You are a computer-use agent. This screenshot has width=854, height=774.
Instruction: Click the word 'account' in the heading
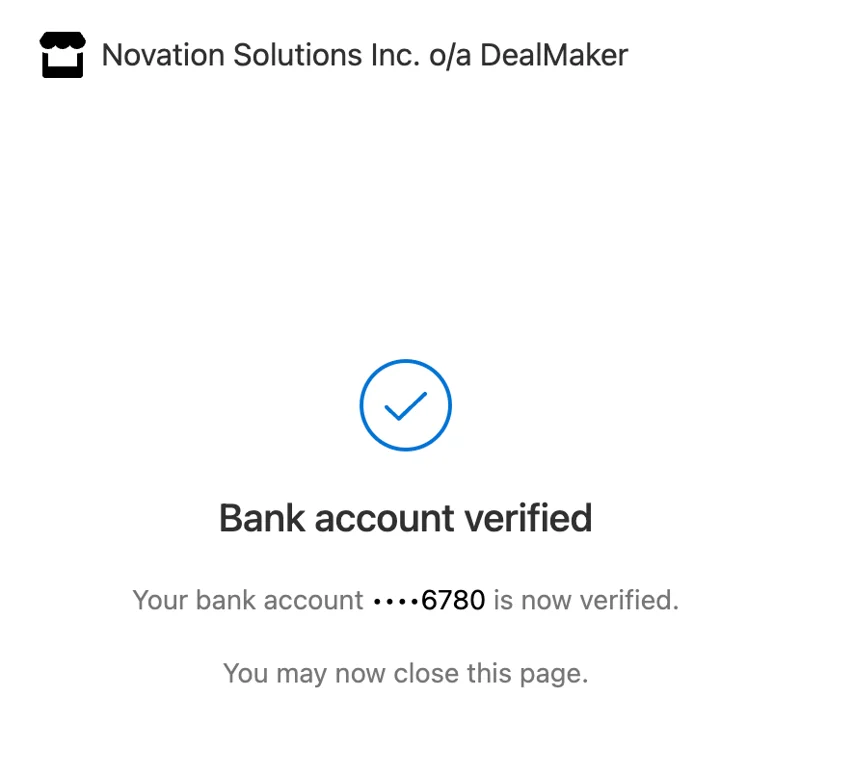coord(385,519)
